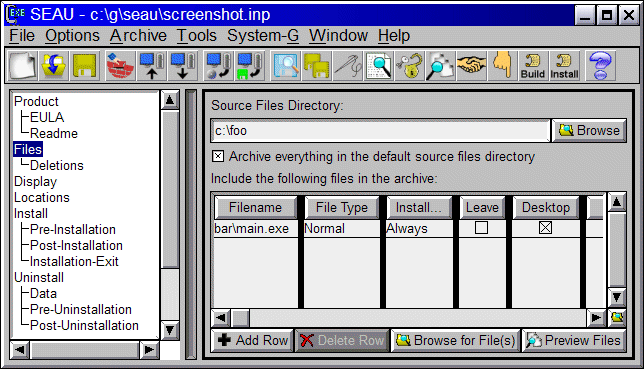The height and width of the screenshot is (369, 644).
Task: Select EULA in the tree
Action: pyautogui.click(x=47, y=118)
